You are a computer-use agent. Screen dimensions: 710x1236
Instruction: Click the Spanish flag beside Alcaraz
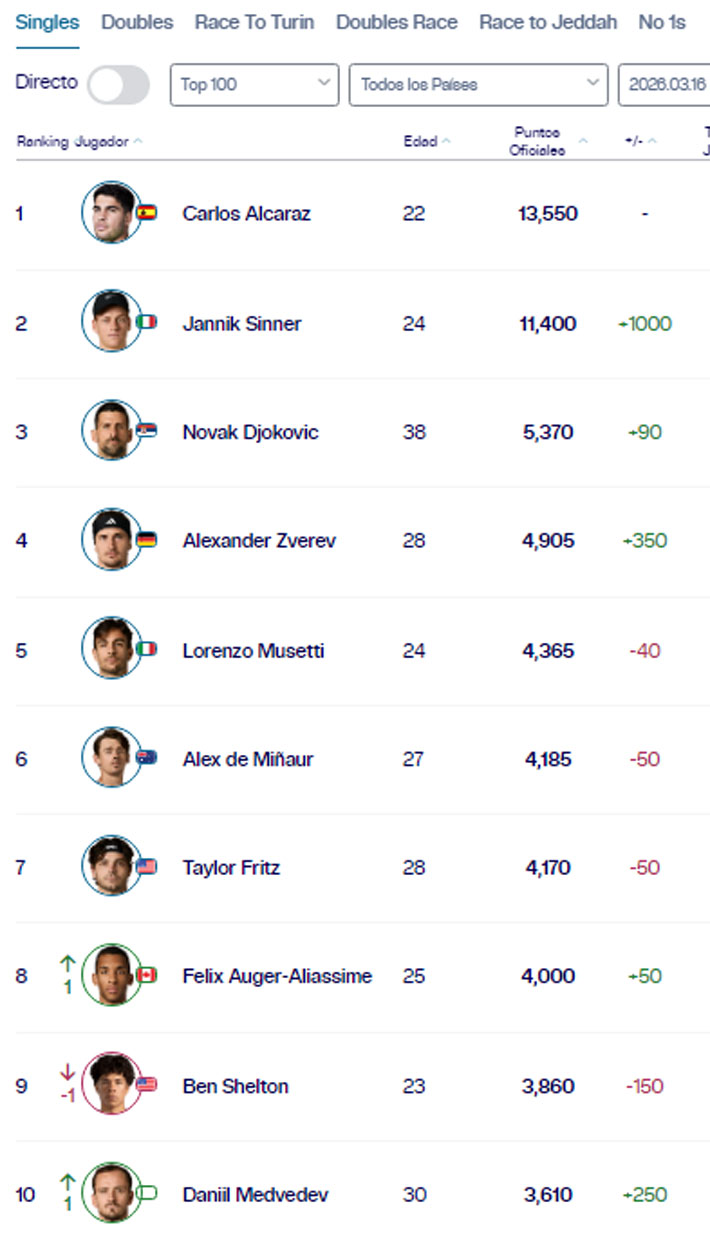147,212
